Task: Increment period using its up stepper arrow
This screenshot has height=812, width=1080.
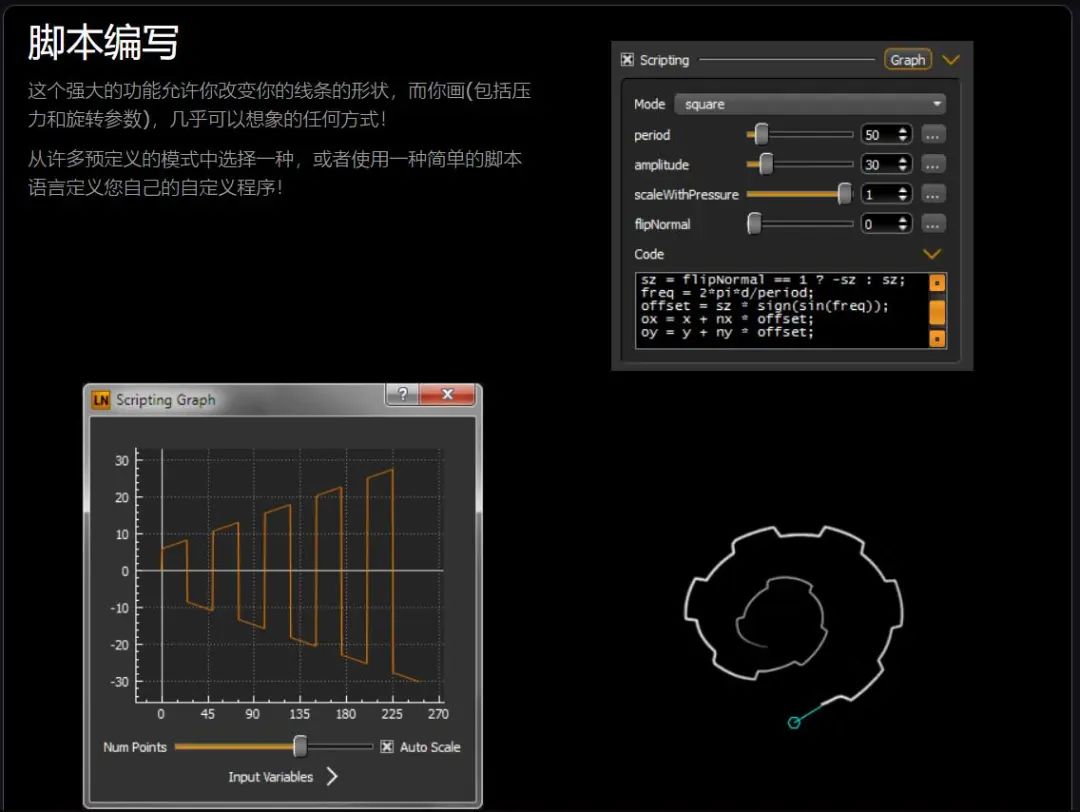Action: [904, 129]
